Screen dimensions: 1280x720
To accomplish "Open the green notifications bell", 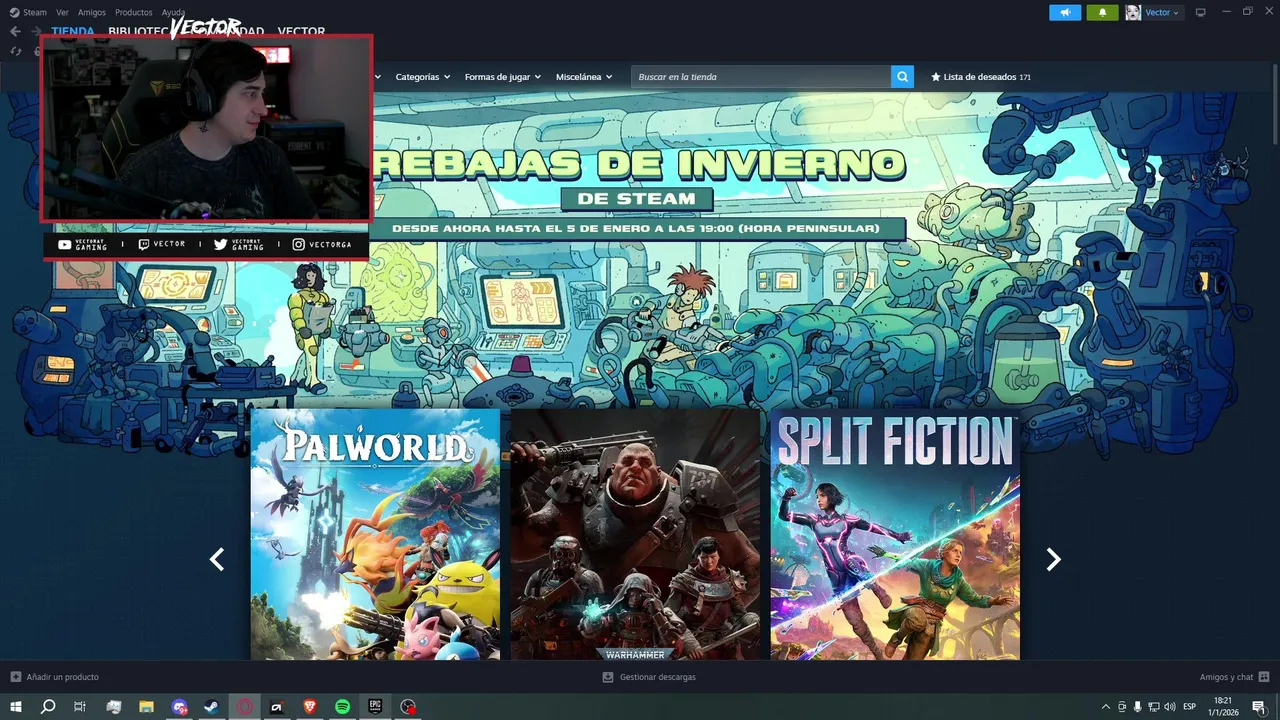I will [1102, 12].
